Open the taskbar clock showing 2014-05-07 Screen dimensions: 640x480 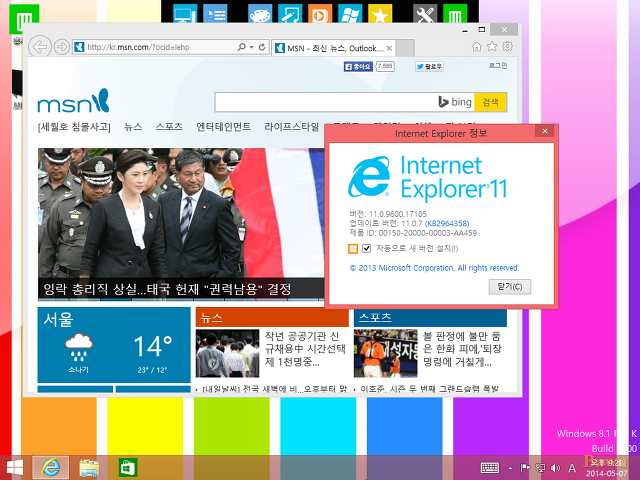coord(606,468)
